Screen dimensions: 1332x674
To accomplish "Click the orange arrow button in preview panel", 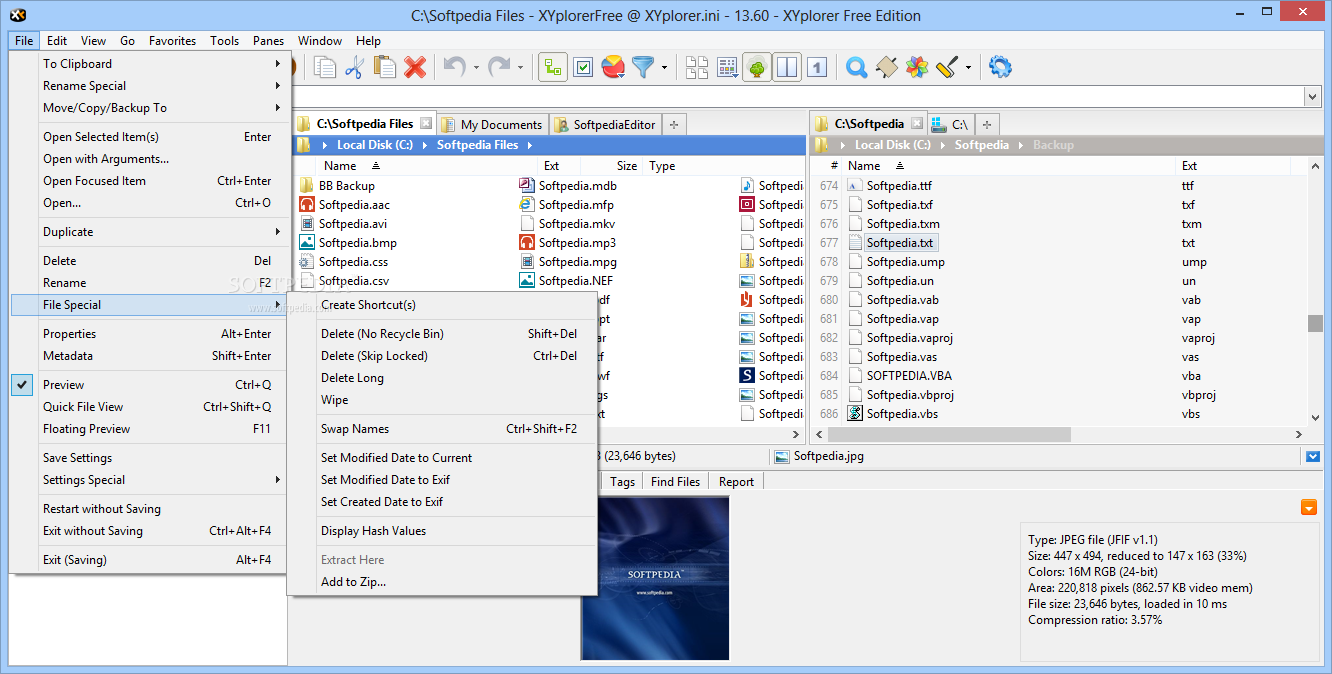I will (x=1309, y=508).
